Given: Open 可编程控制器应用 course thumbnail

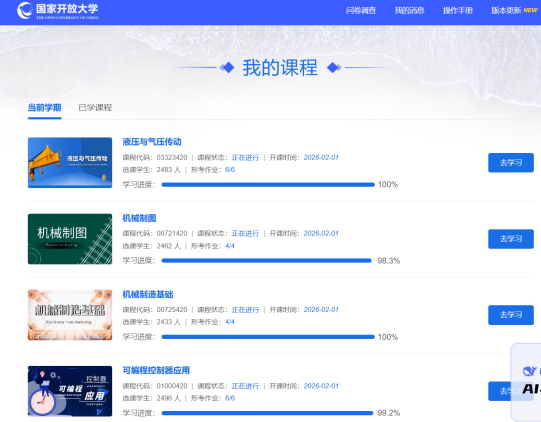Looking at the screenshot, I should tap(70, 391).
